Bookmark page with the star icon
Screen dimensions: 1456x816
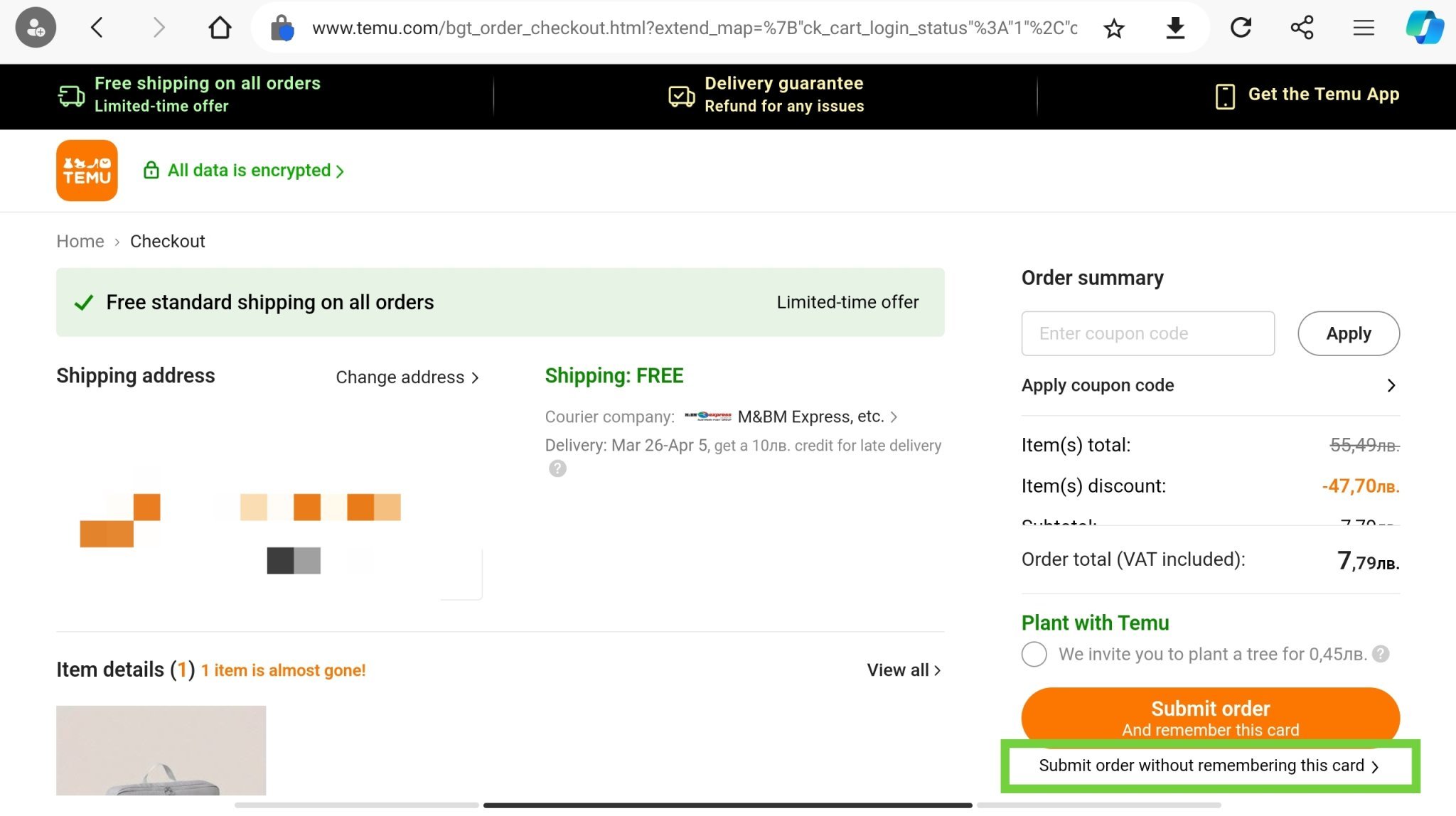(1113, 28)
